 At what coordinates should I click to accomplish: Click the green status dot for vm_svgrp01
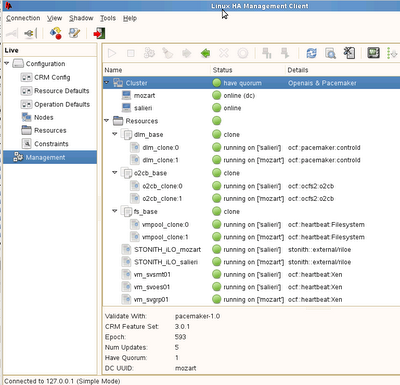(217, 299)
